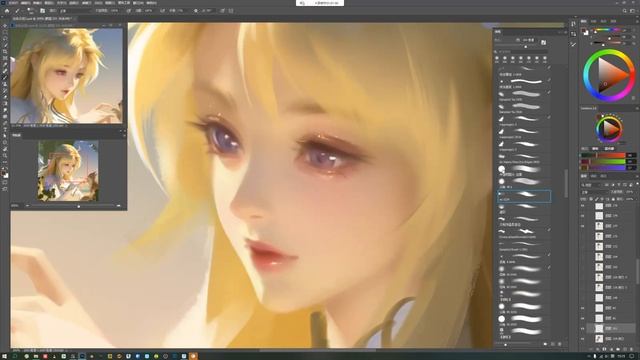Screen dimensions: 640x360
Task: Add layer mask from Layers panel bottom
Action: pos(604,349)
